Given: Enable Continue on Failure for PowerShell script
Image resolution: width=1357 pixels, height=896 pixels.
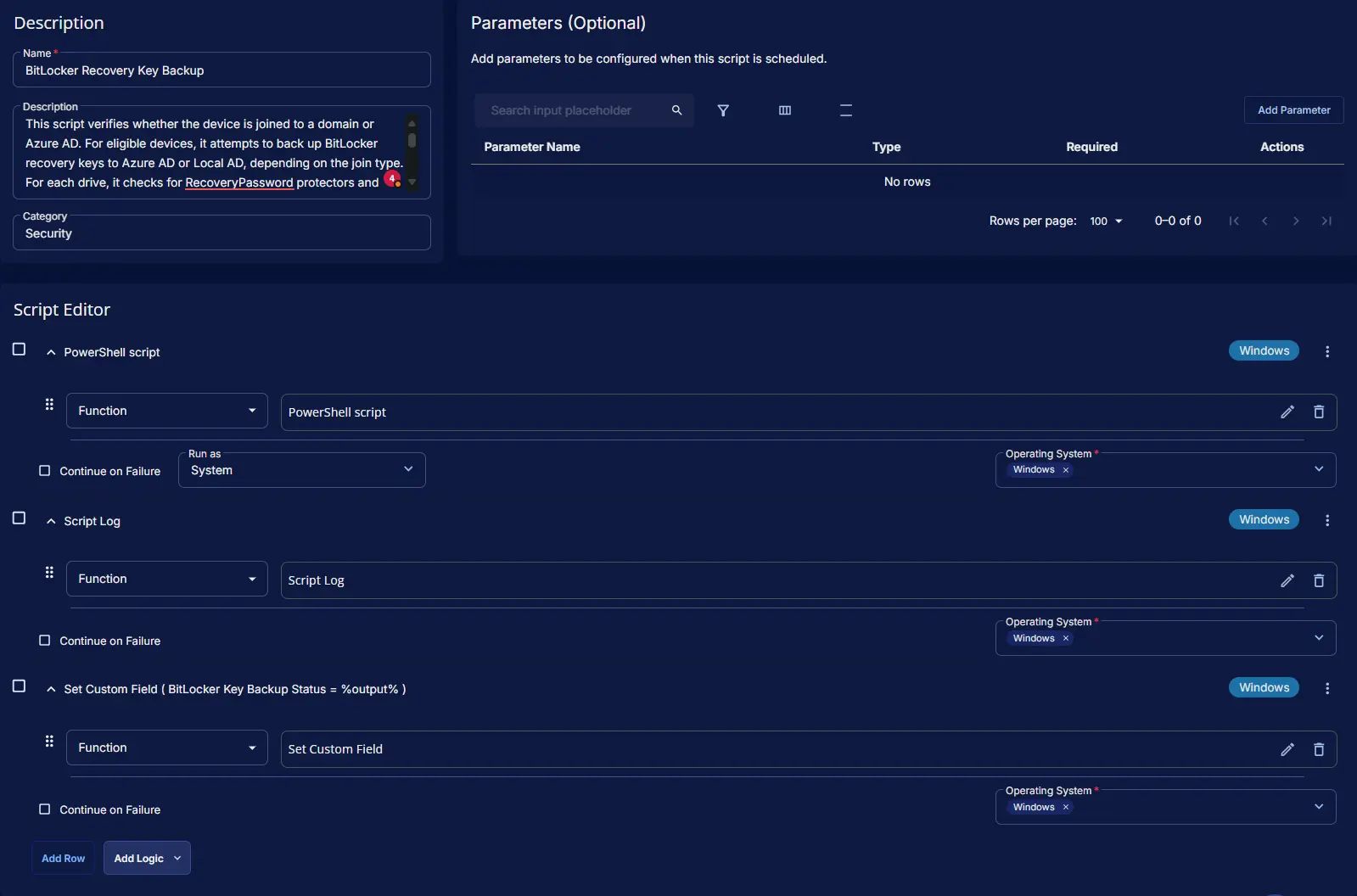Looking at the screenshot, I should pos(45,471).
